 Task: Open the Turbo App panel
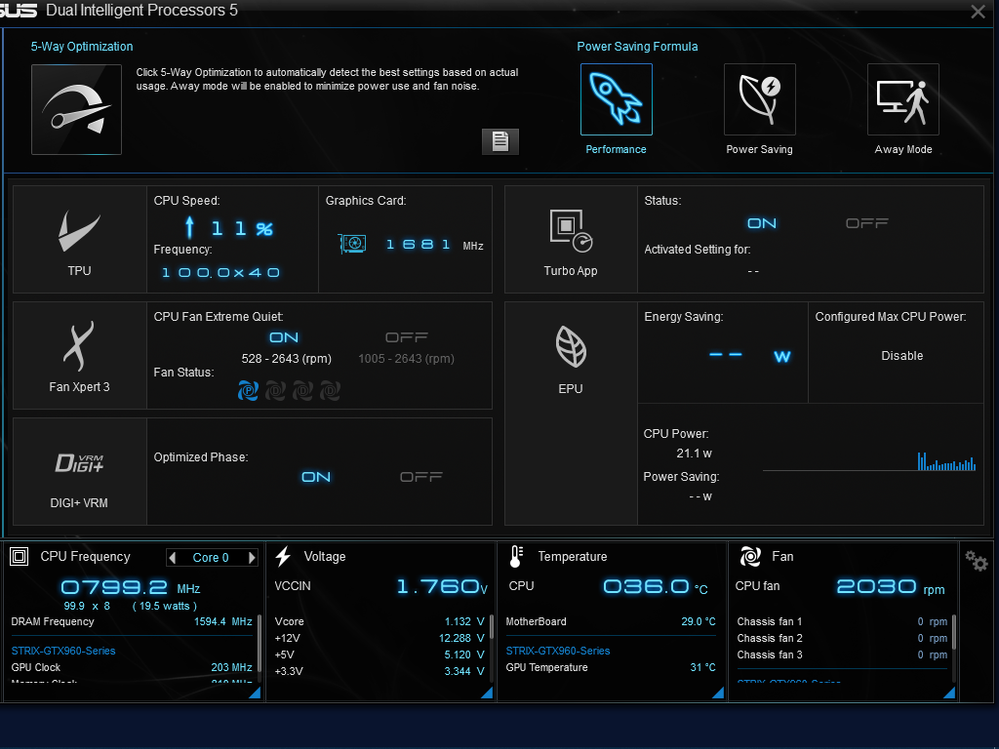[x=571, y=239]
